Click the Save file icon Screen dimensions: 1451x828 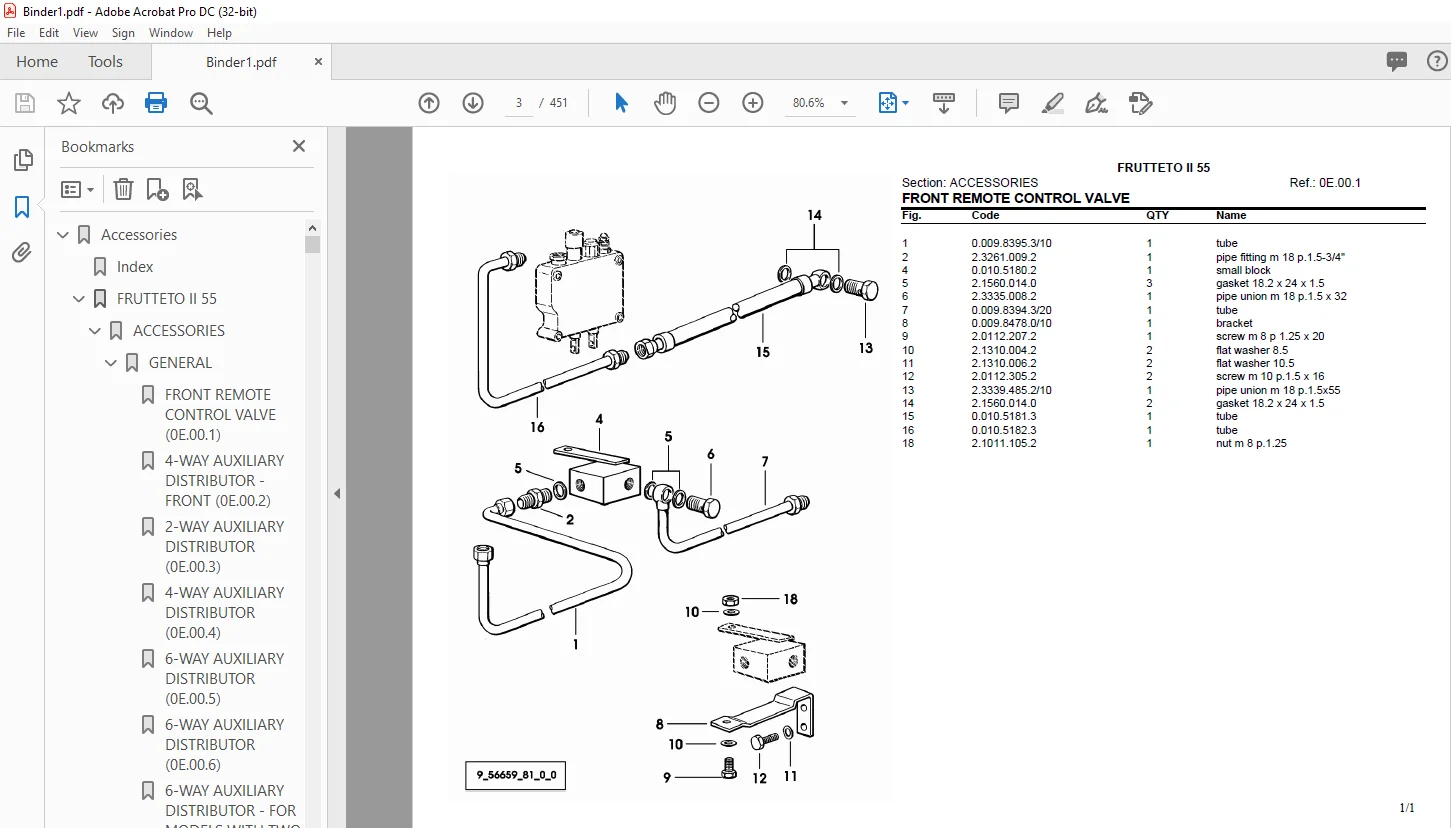click(x=25, y=103)
